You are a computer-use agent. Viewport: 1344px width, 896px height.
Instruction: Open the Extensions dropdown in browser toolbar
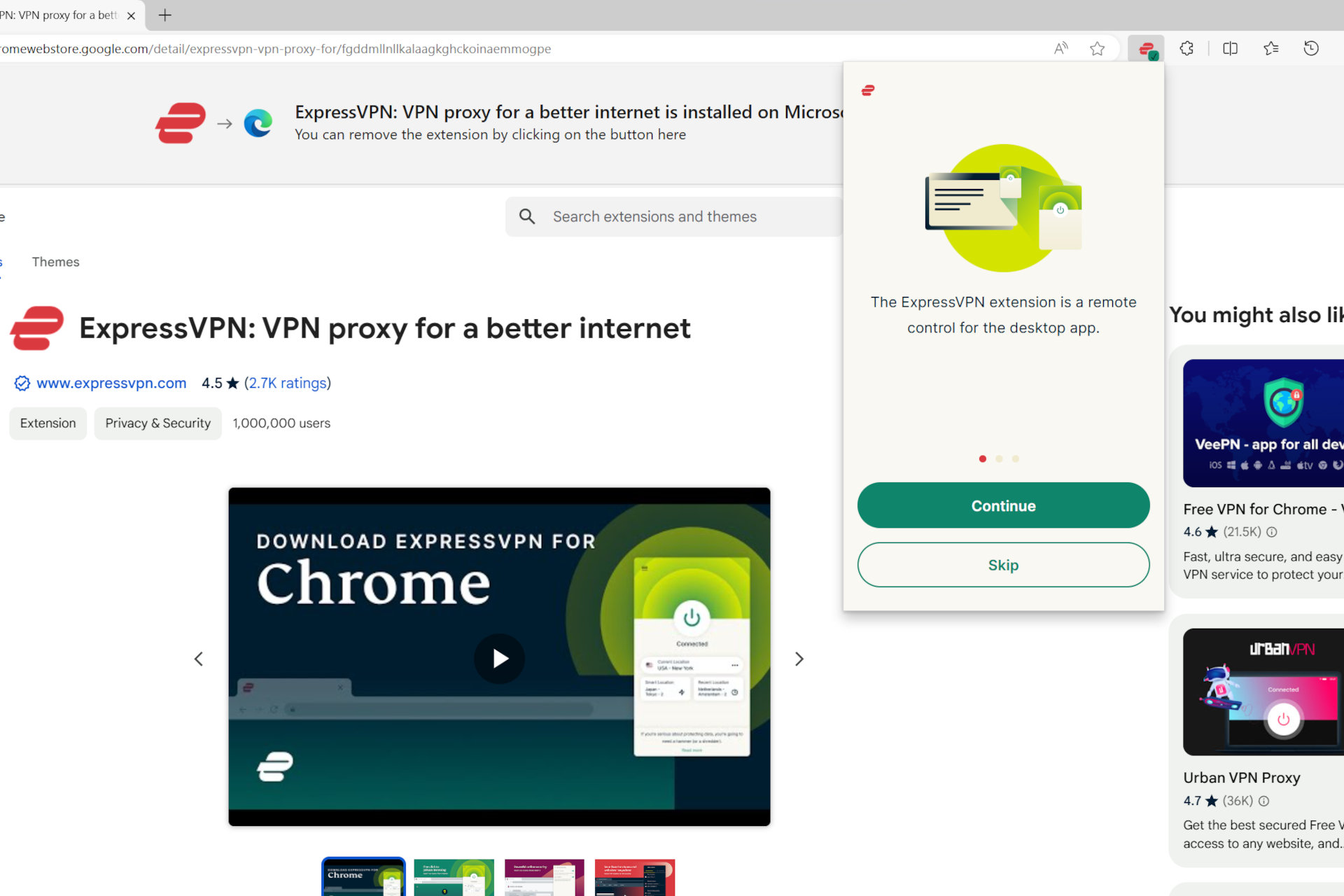pos(1186,47)
